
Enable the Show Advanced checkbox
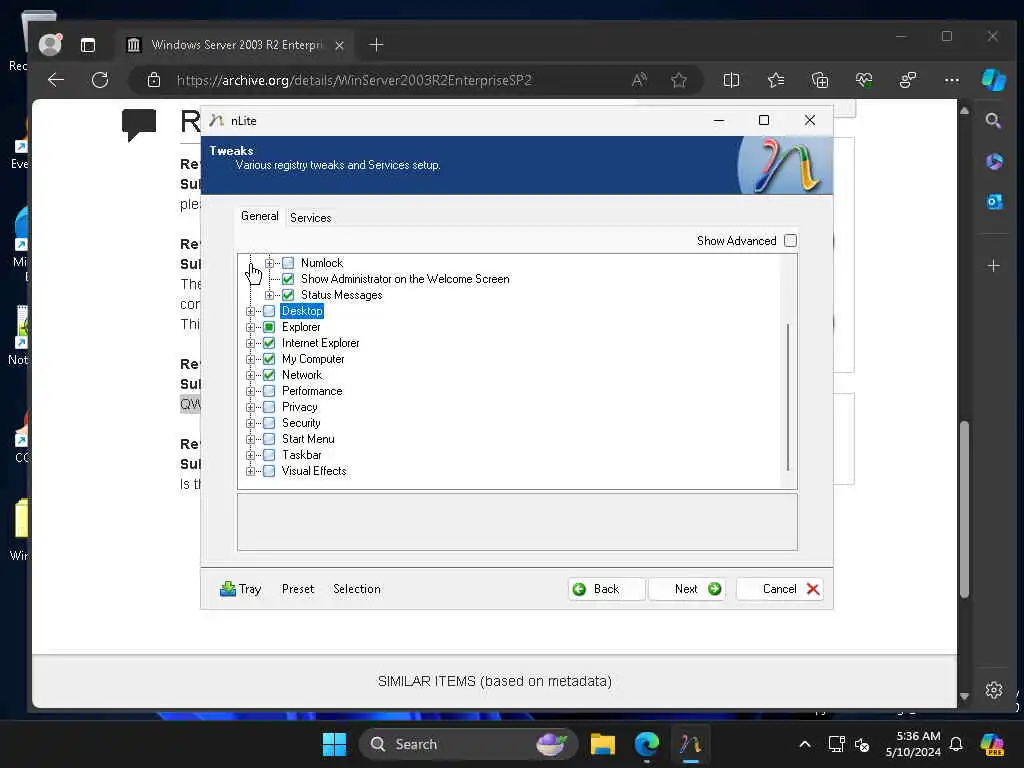(790, 240)
